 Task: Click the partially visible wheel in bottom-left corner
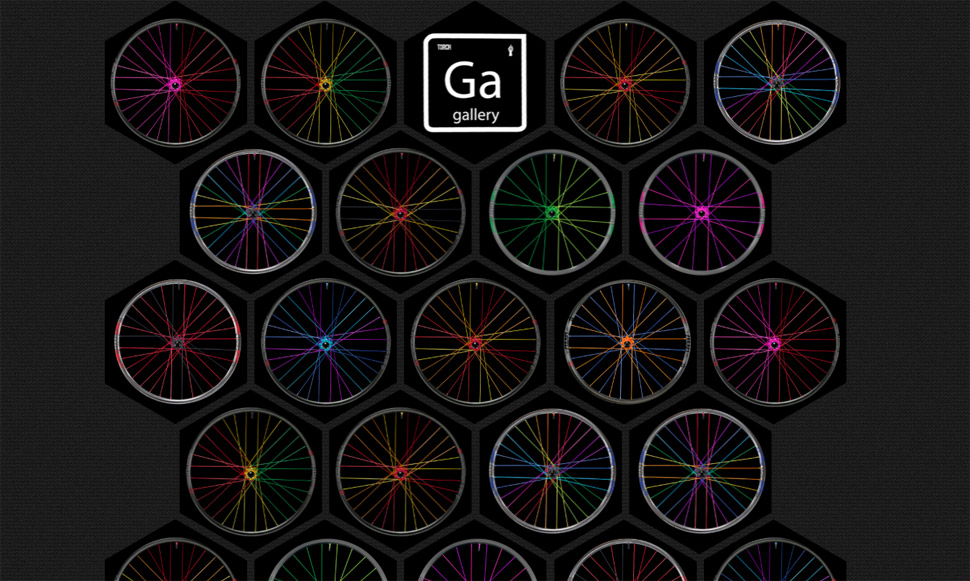[x=175, y=563]
